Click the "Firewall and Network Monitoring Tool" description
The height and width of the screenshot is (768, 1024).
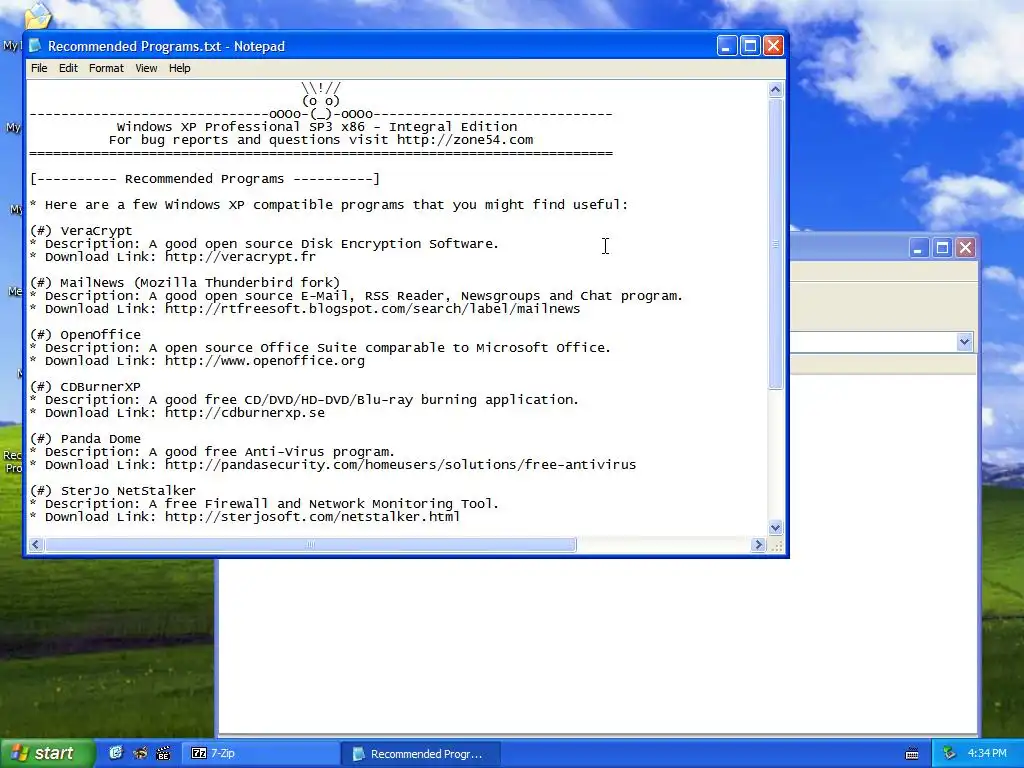(264, 504)
